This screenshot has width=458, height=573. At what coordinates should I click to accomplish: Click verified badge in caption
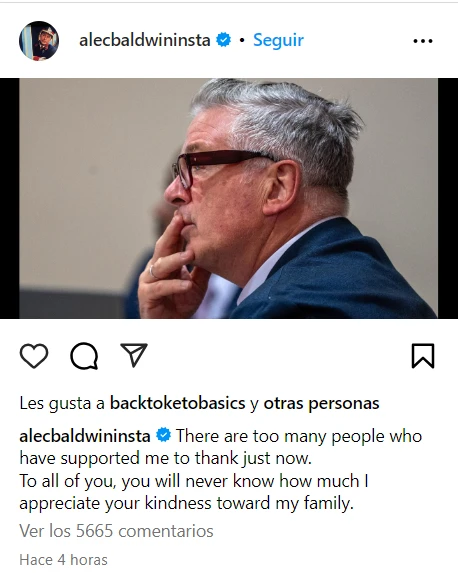(x=163, y=435)
